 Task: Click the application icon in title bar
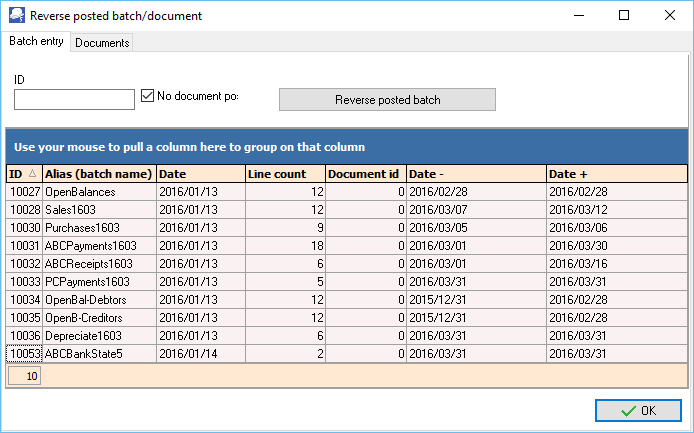(15, 16)
